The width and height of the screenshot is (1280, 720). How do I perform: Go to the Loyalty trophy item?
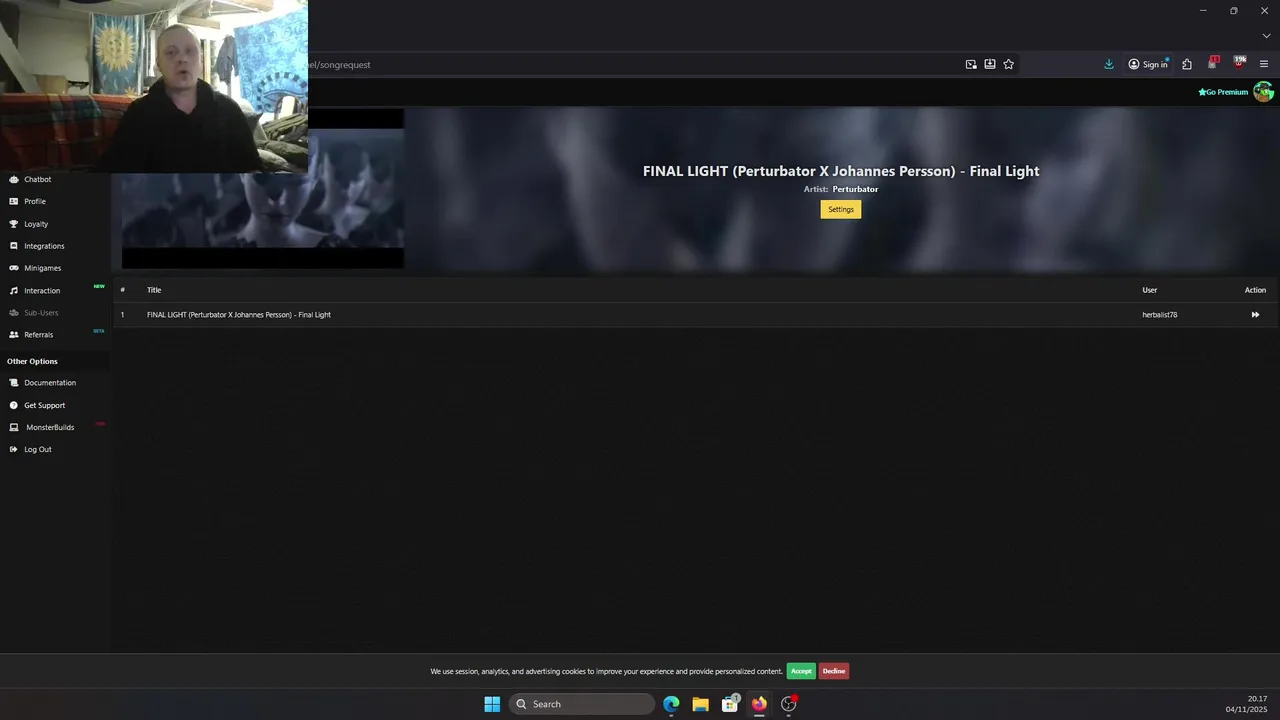pos(36,224)
